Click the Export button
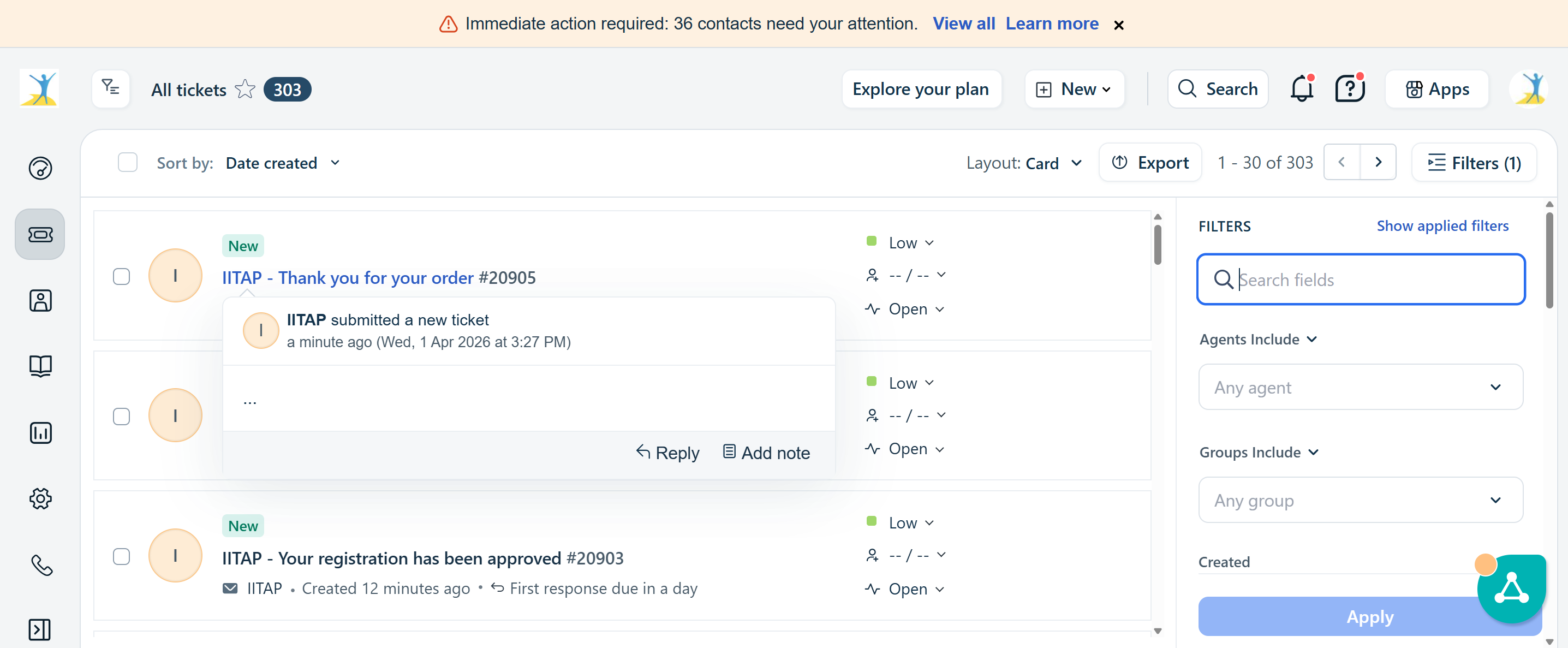The width and height of the screenshot is (1568, 648). (x=1150, y=163)
